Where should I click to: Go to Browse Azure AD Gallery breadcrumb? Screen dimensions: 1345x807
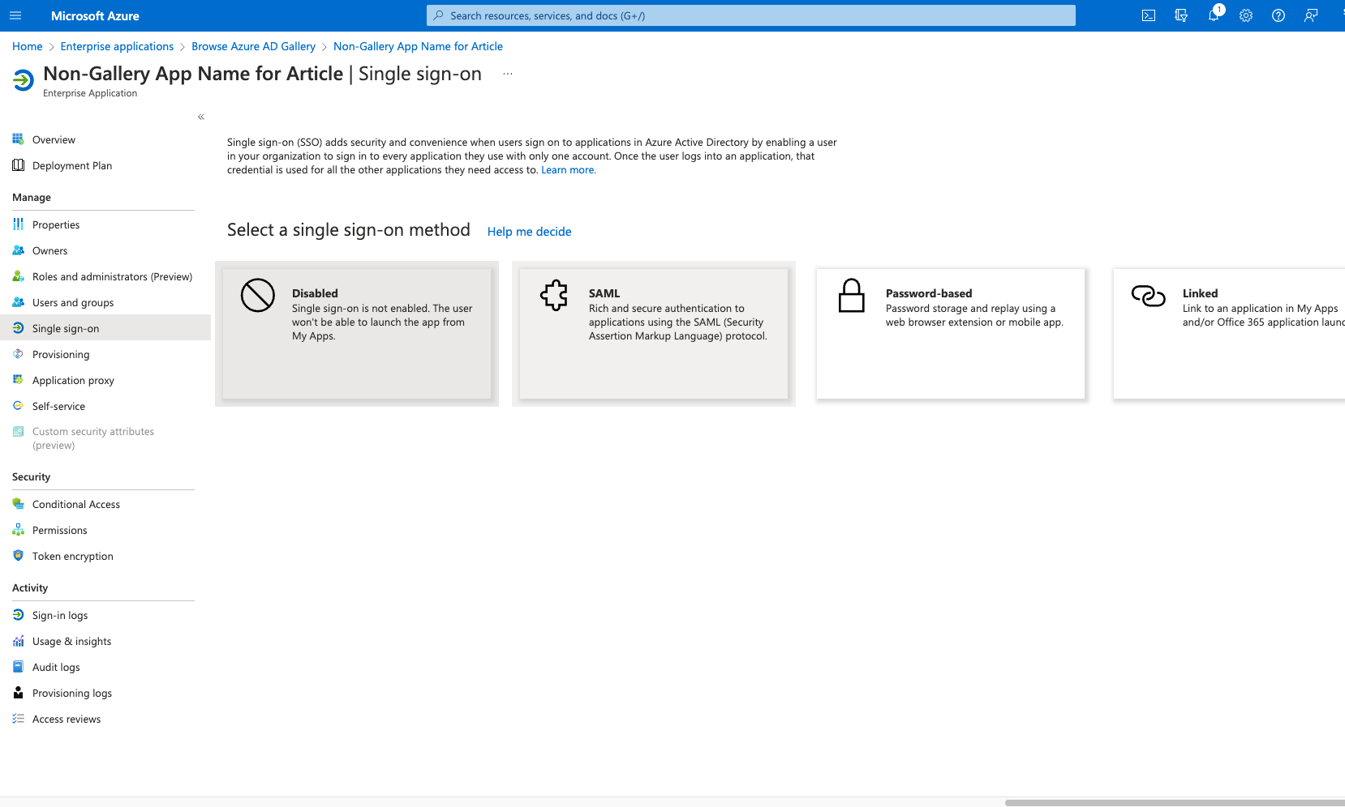pos(253,46)
